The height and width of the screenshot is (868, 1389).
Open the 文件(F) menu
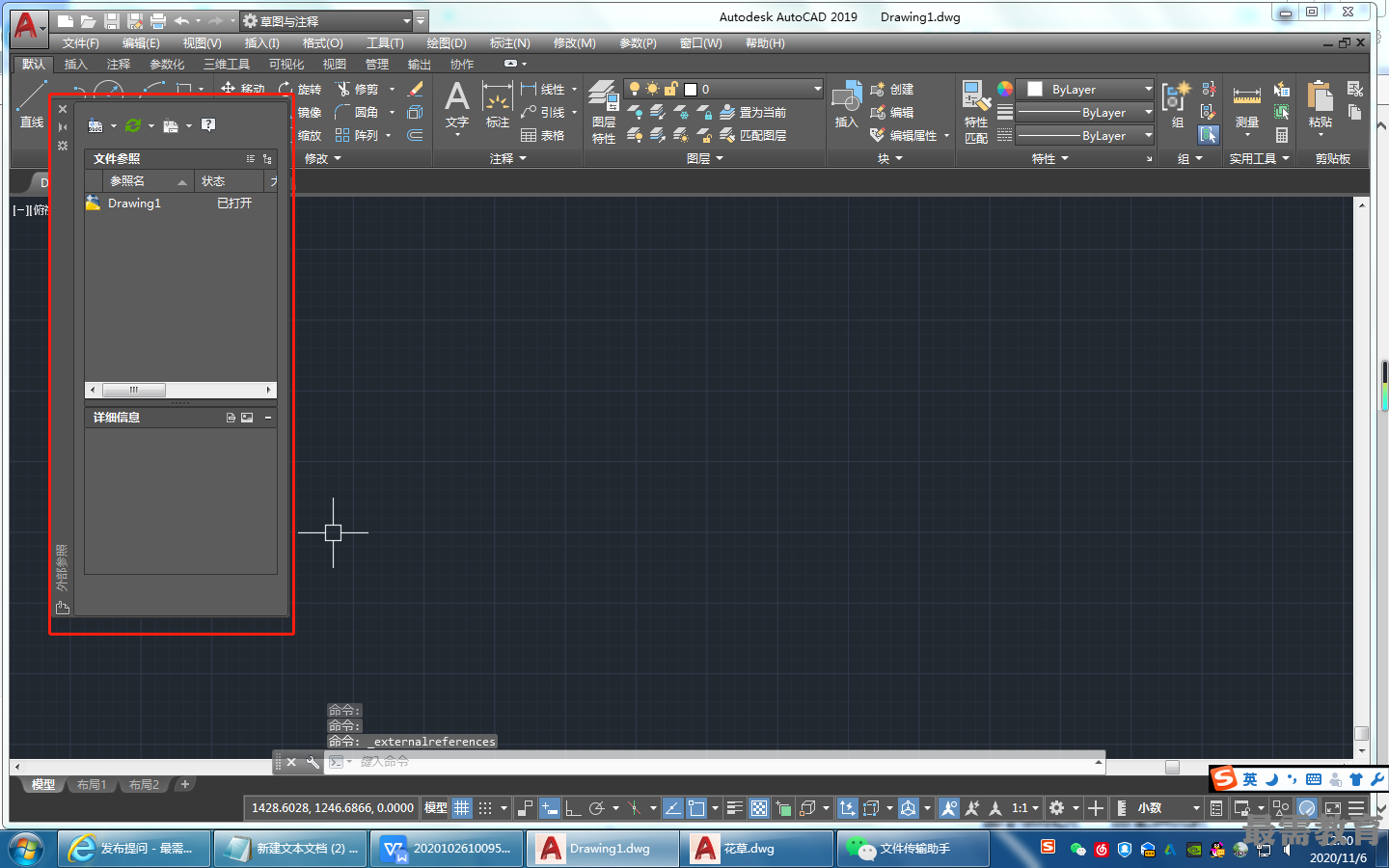pyautogui.click(x=81, y=43)
